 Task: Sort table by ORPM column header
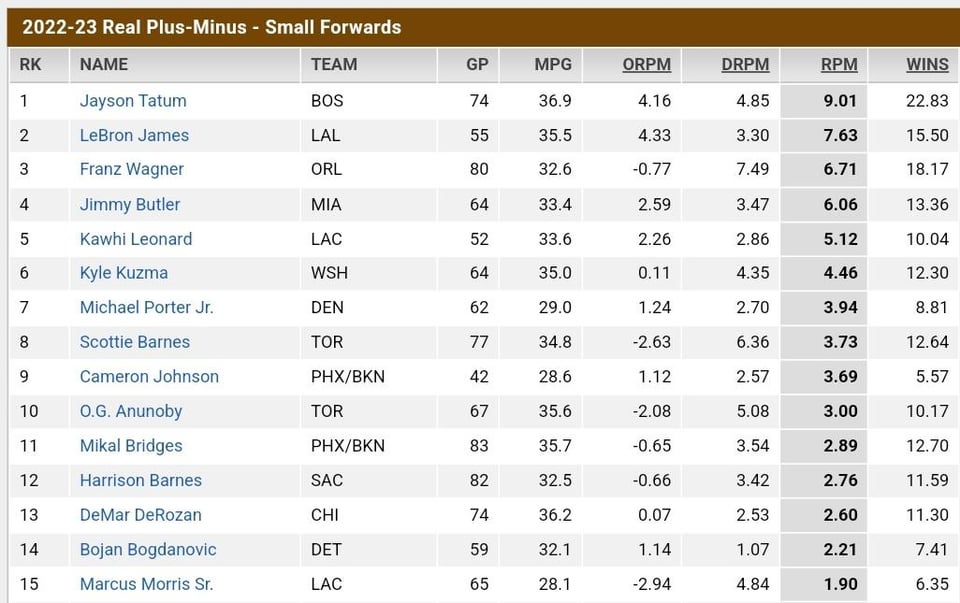pyautogui.click(x=646, y=64)
